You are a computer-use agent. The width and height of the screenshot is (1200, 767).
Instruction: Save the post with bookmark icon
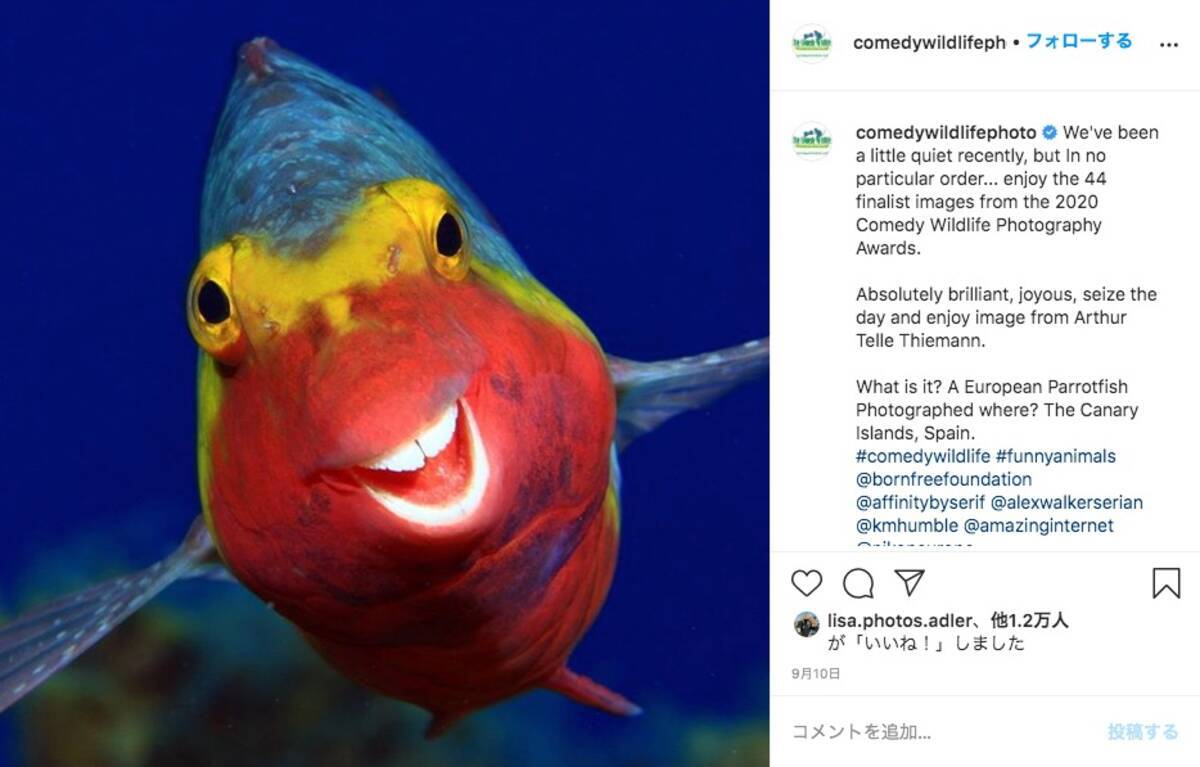pyautogui.click(x=1166, y=583)
